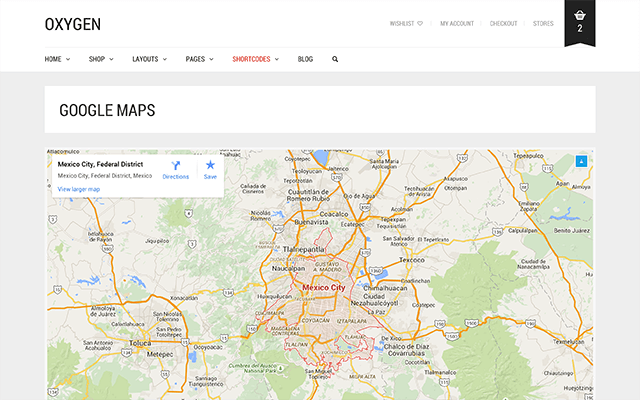
Task: Click the Toluca label on map
Action: tap(140, 343)
